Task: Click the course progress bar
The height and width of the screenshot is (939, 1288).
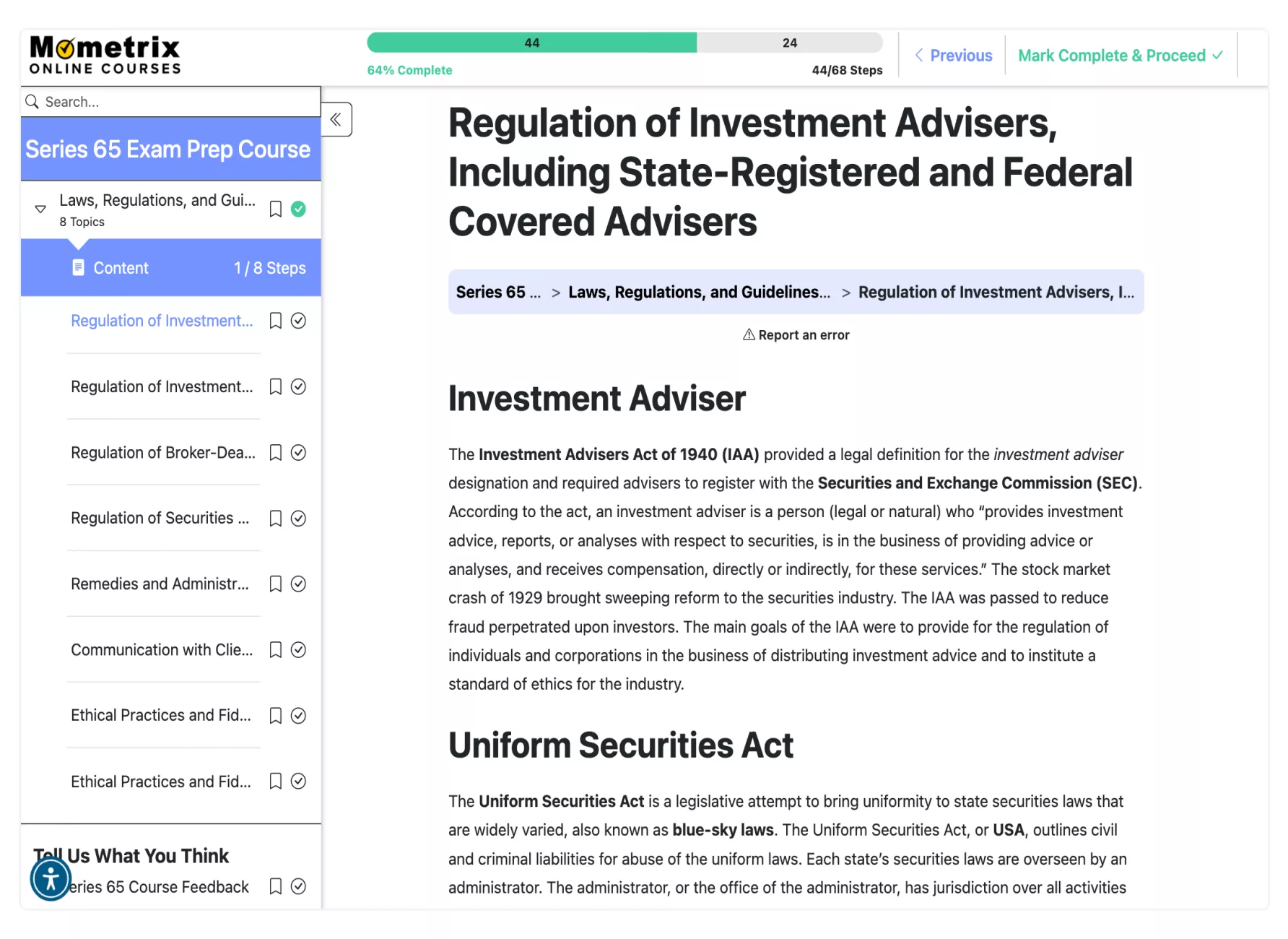Action: [625, 43]
